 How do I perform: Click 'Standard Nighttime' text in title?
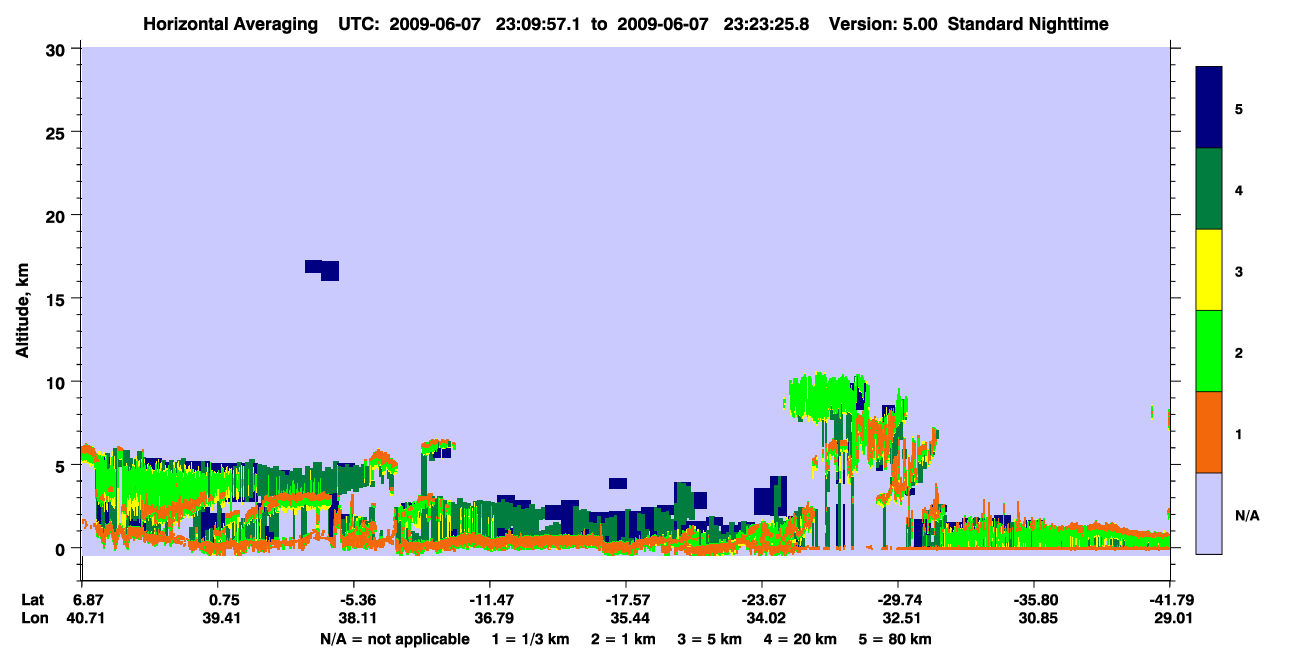1028,24
